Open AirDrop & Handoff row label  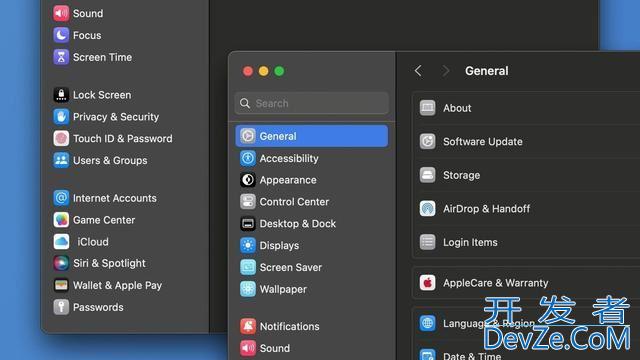(486, 209)
